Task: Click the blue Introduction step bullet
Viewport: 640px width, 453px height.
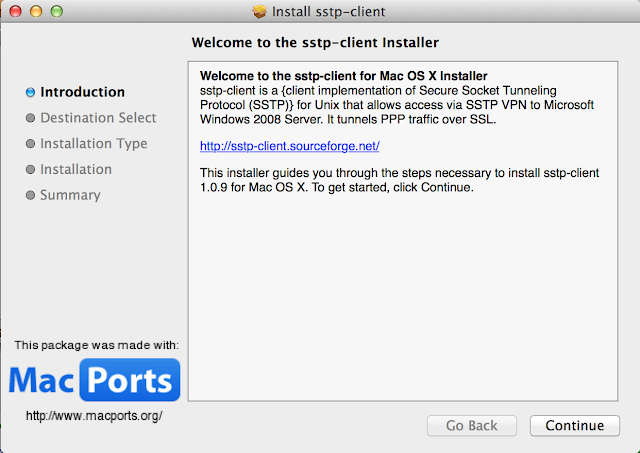Action: click(31, 92)
